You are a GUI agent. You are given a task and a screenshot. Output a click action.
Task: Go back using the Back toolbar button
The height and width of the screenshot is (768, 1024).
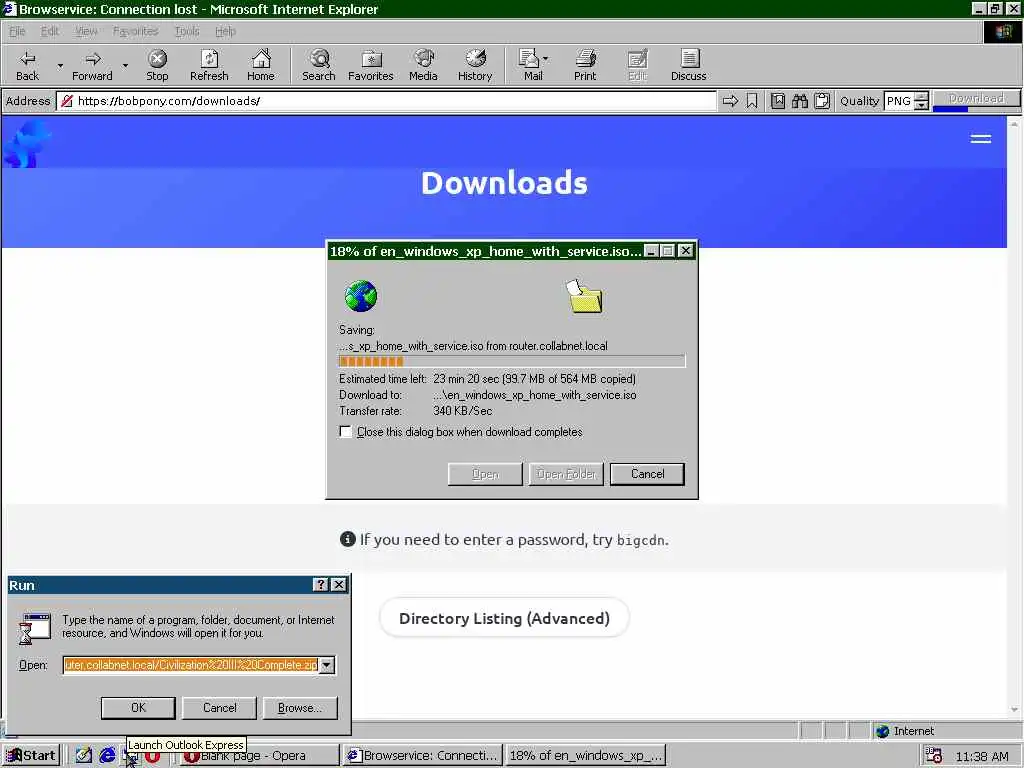(27, 65)
